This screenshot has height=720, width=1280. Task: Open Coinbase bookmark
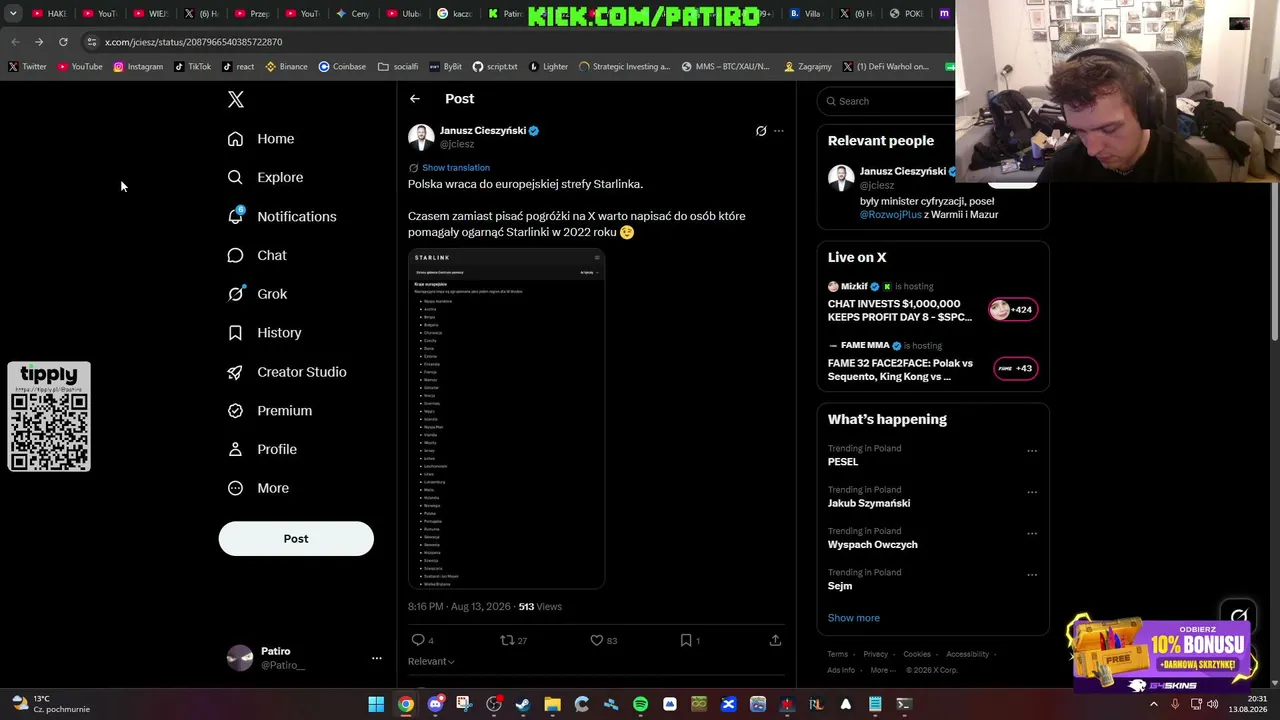(342, 67)
